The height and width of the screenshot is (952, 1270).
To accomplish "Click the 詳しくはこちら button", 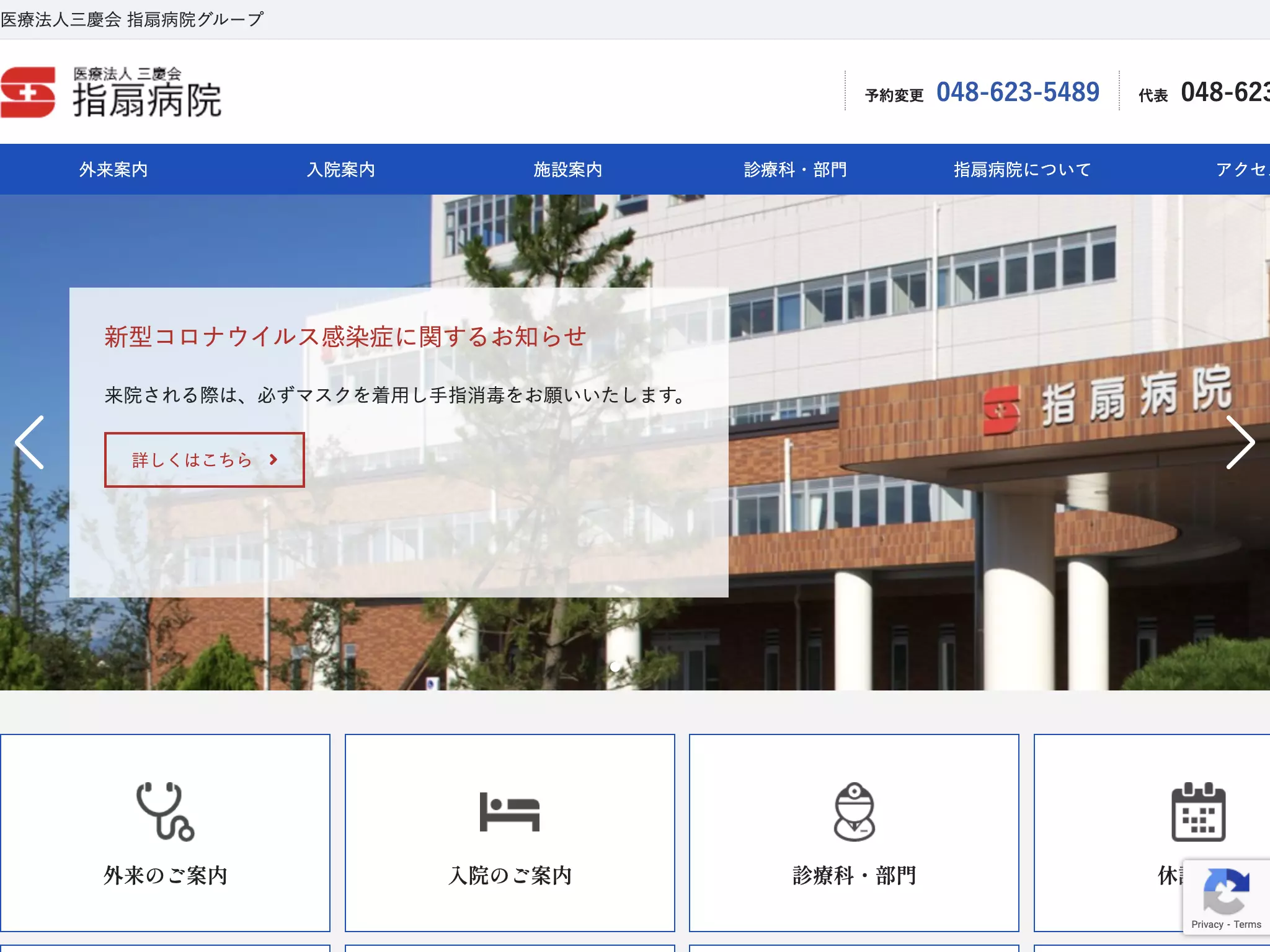I will 205,460.
